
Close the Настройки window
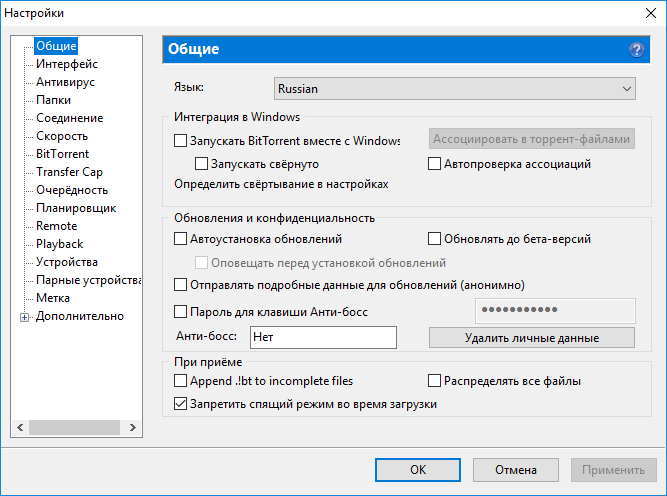click(x=643, y=13)
